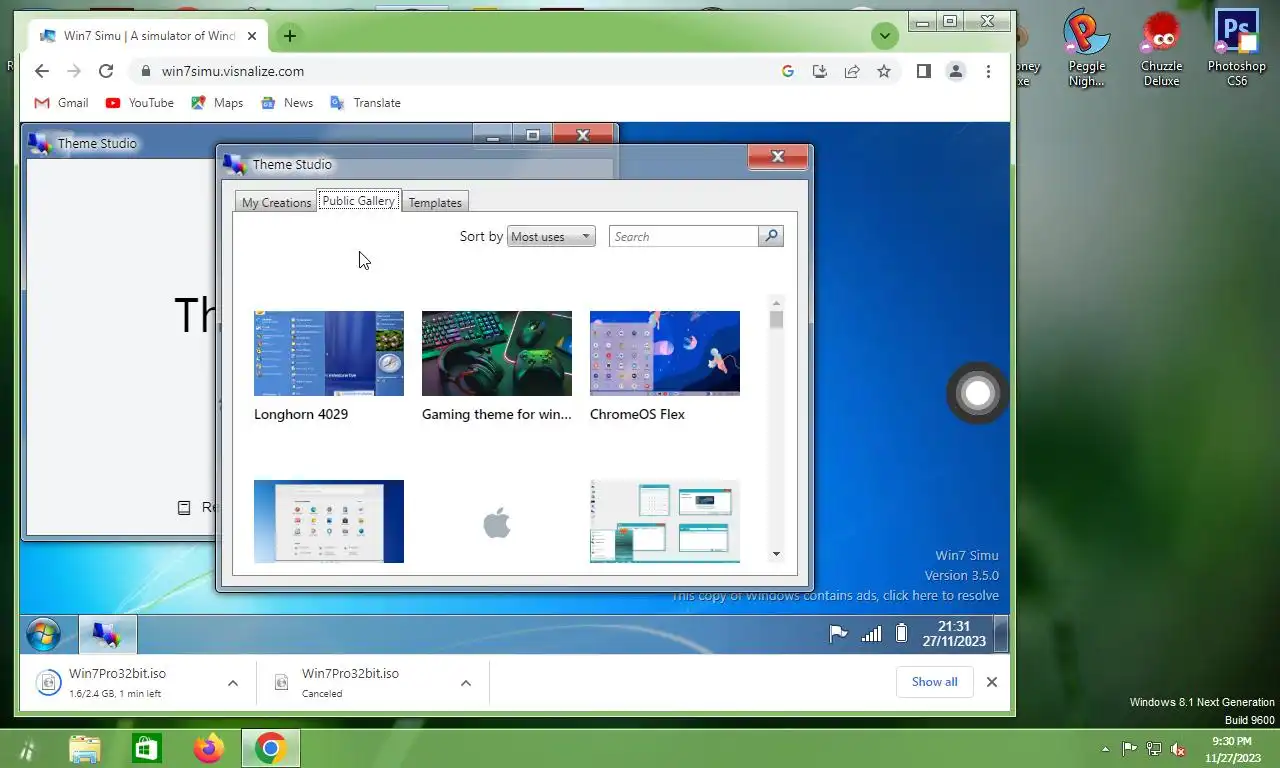This screenshot has height=768, width=1280.
Task: Click the install app icon in address bar
Action: 820,71
